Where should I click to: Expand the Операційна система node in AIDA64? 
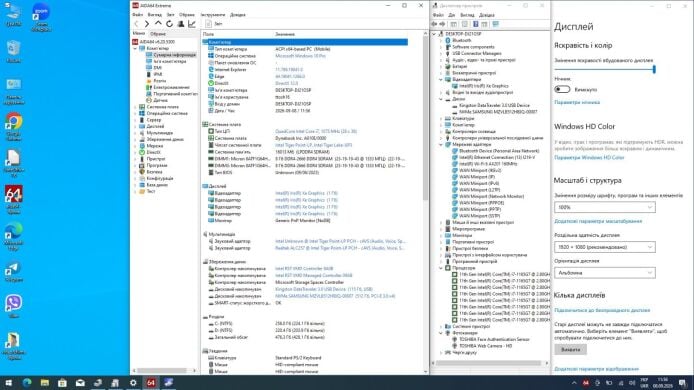(135, 113)
